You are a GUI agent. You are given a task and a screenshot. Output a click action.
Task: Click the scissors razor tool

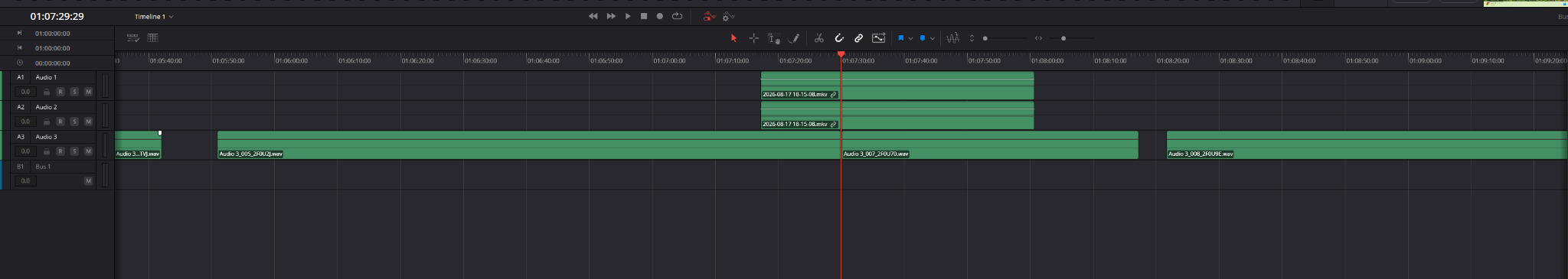[x=818, y=38]
